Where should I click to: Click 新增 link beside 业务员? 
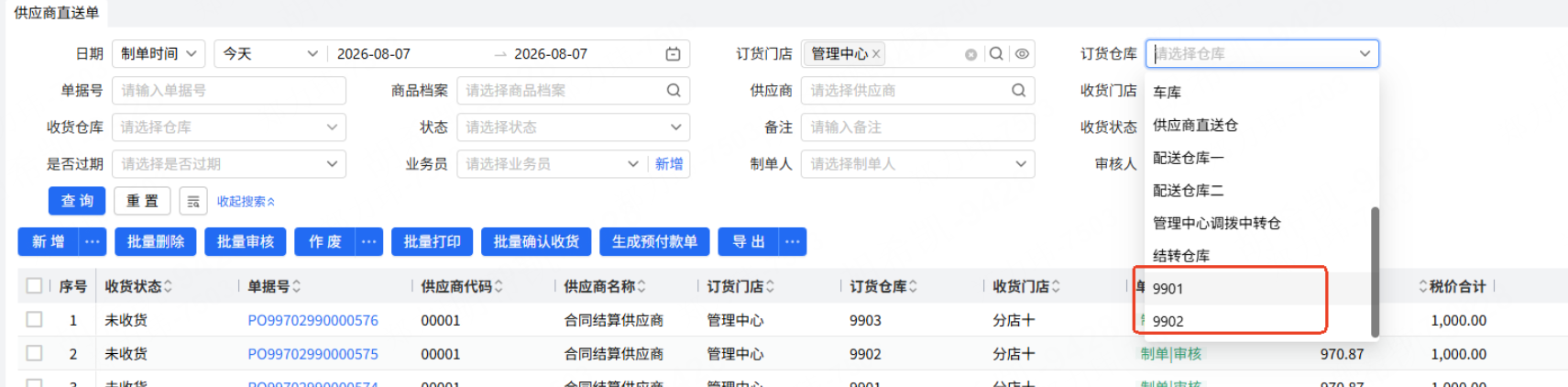[x=669, y=163]
